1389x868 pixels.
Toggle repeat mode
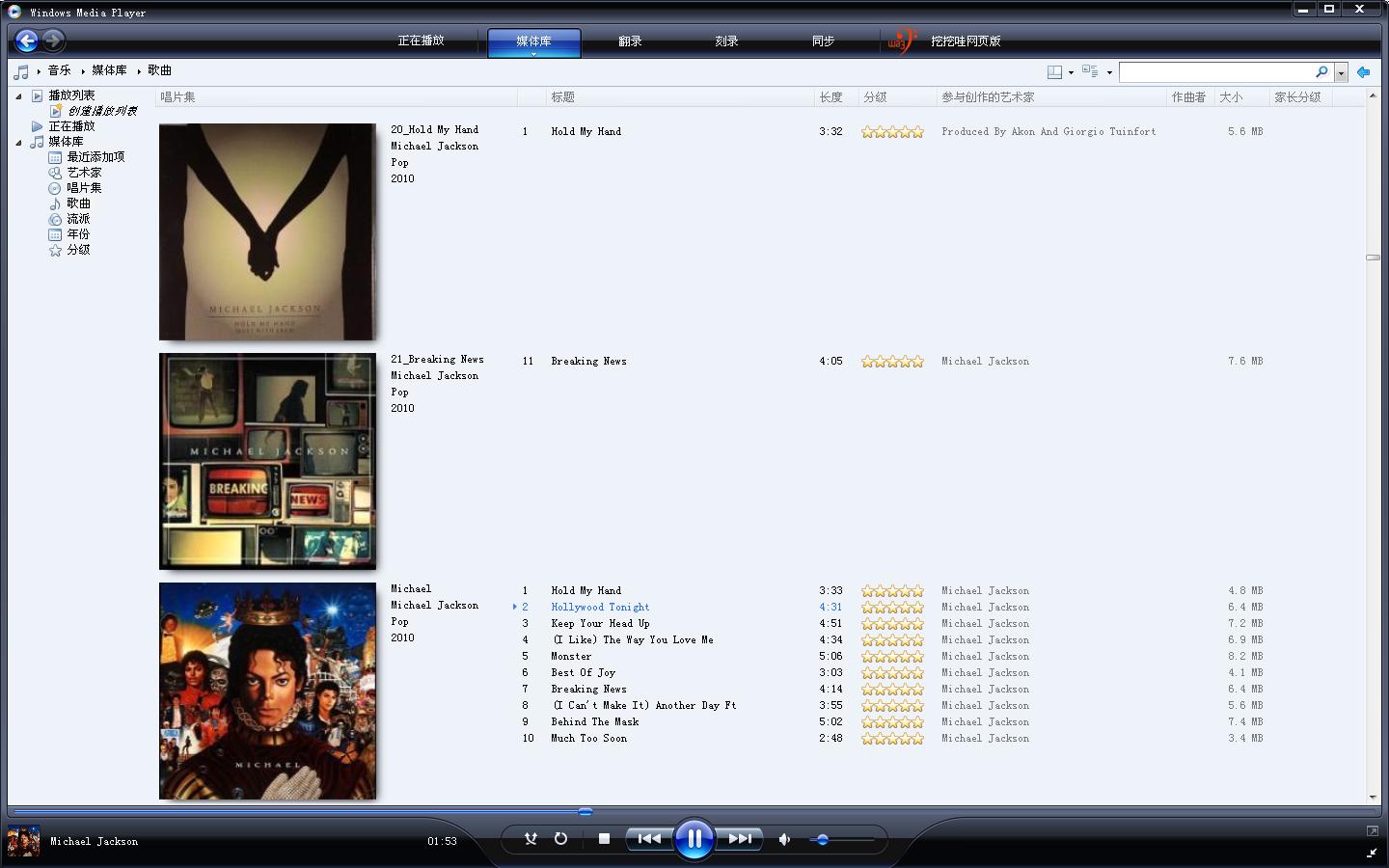click(x=560, y=839)
